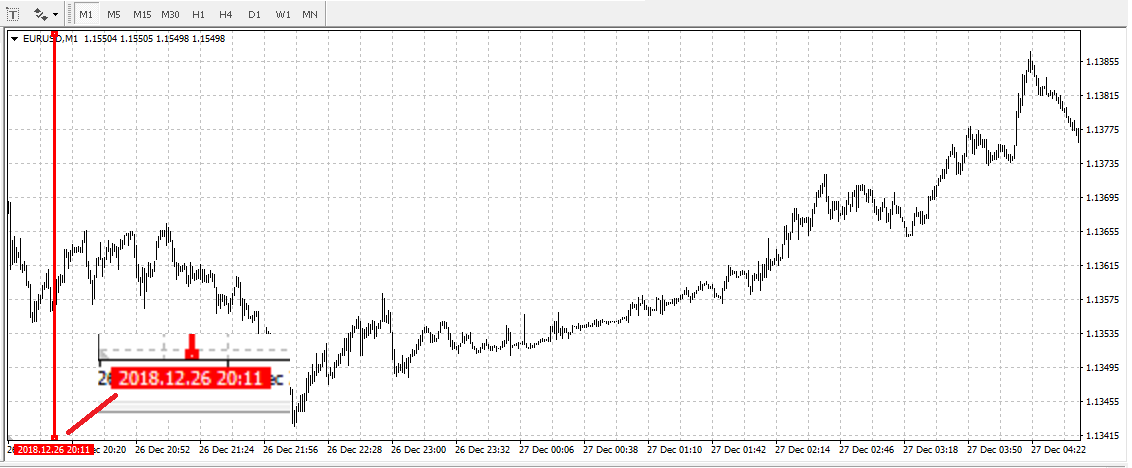This screenshot has height=468, width=1132.
Task: Click the 27 Dec 03:50 time label
Action: click(996, 449)
